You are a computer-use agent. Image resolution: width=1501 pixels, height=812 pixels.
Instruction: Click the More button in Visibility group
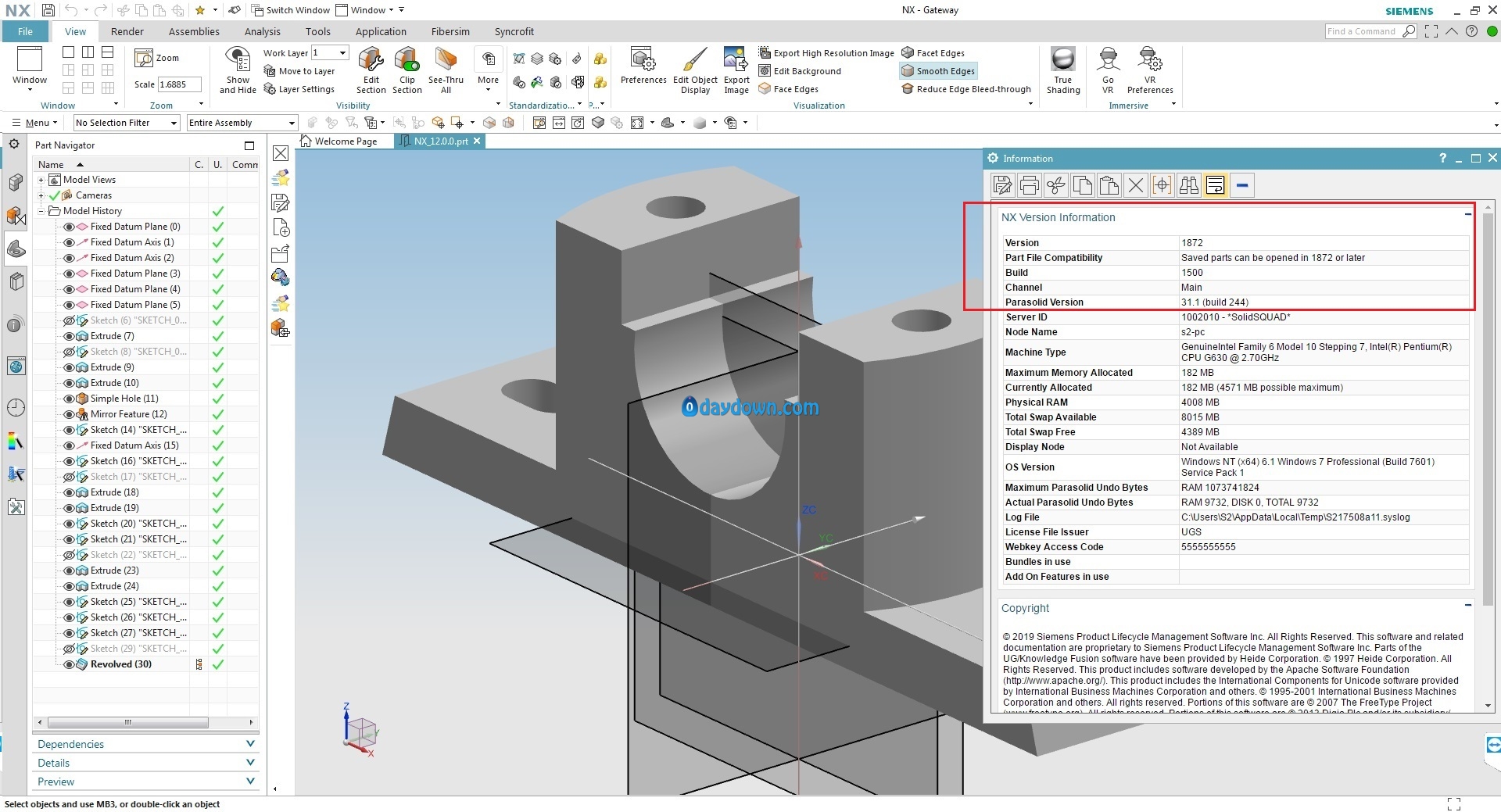pyautogui.click(x=488, y=70)
